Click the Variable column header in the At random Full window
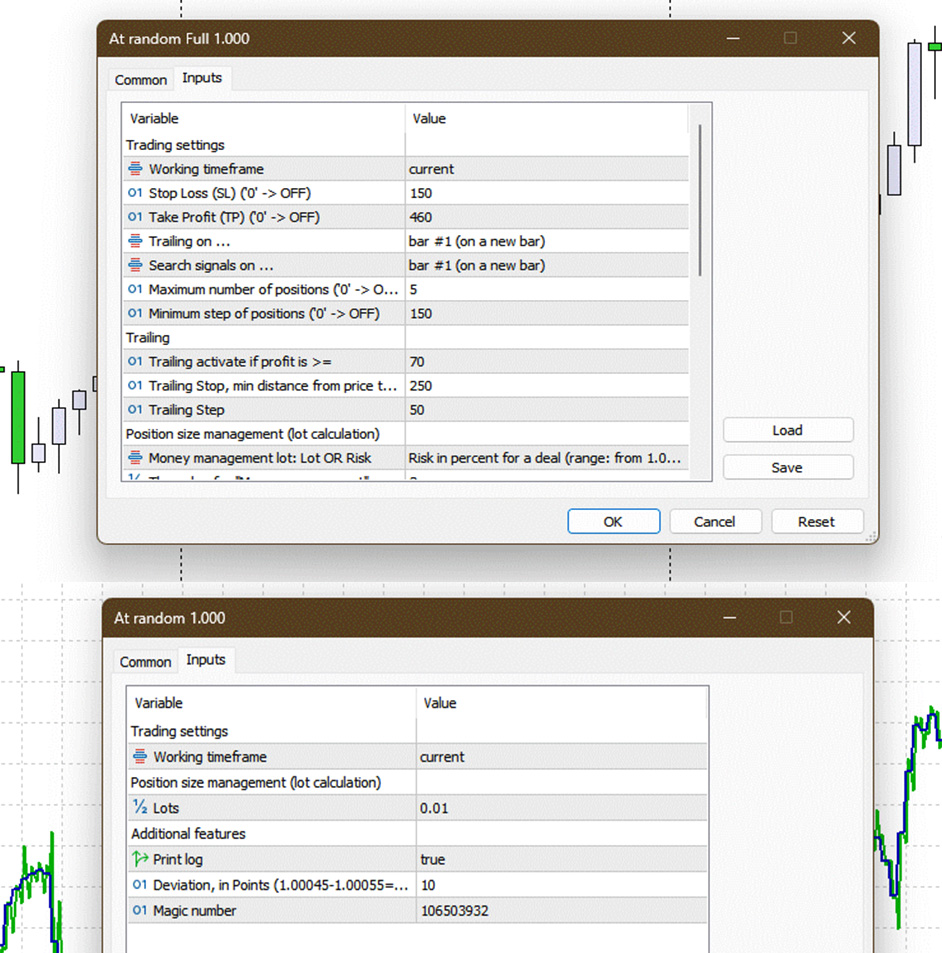 pos(264,119)
